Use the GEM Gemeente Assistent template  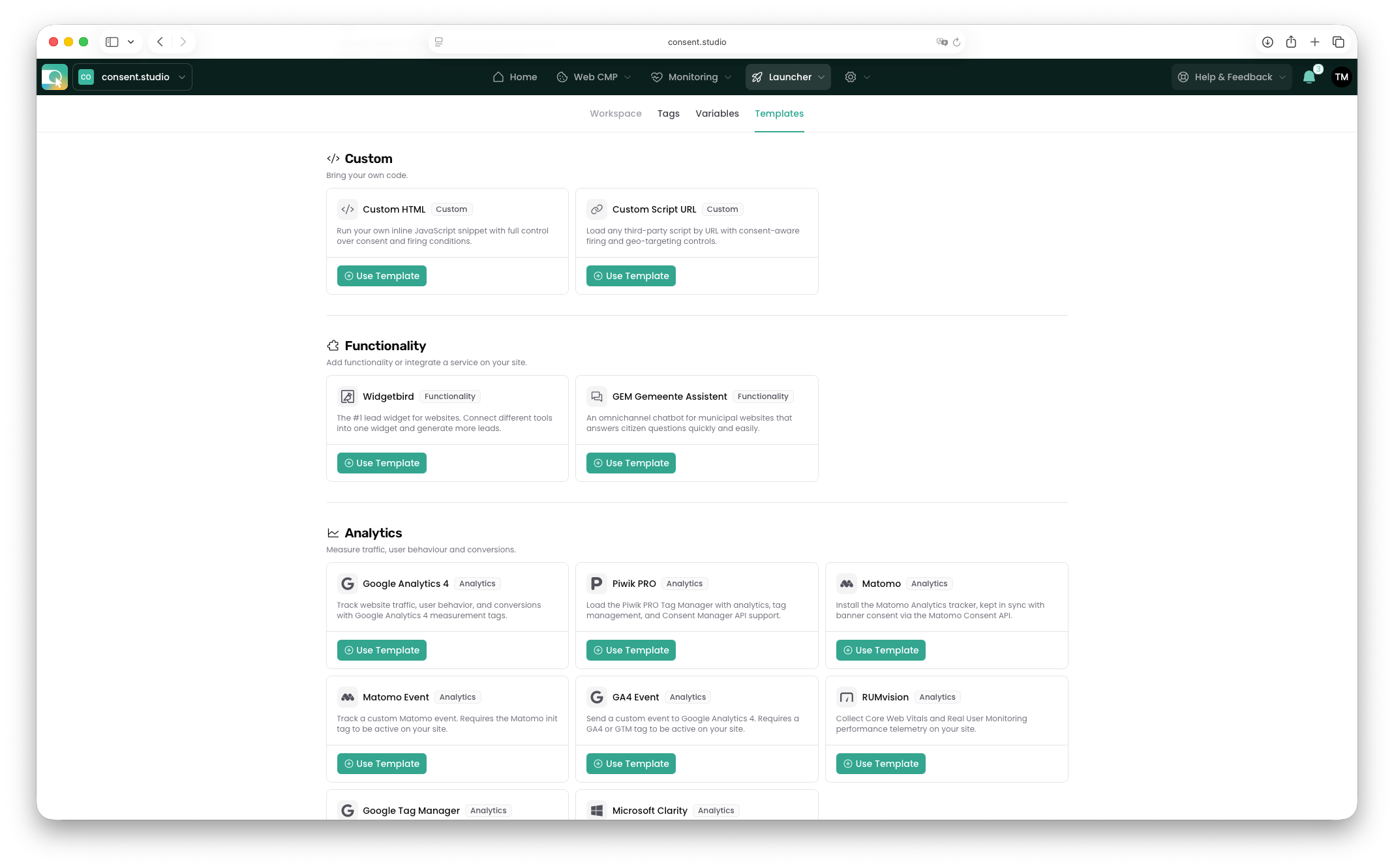click(631, 463)
